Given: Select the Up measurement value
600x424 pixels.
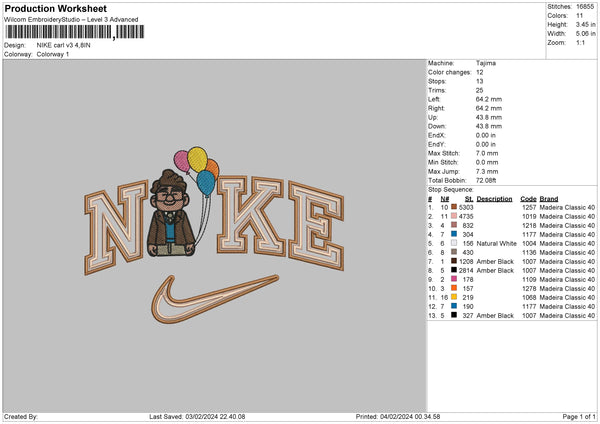Looking at the screenshot, I should pos(489,117).
